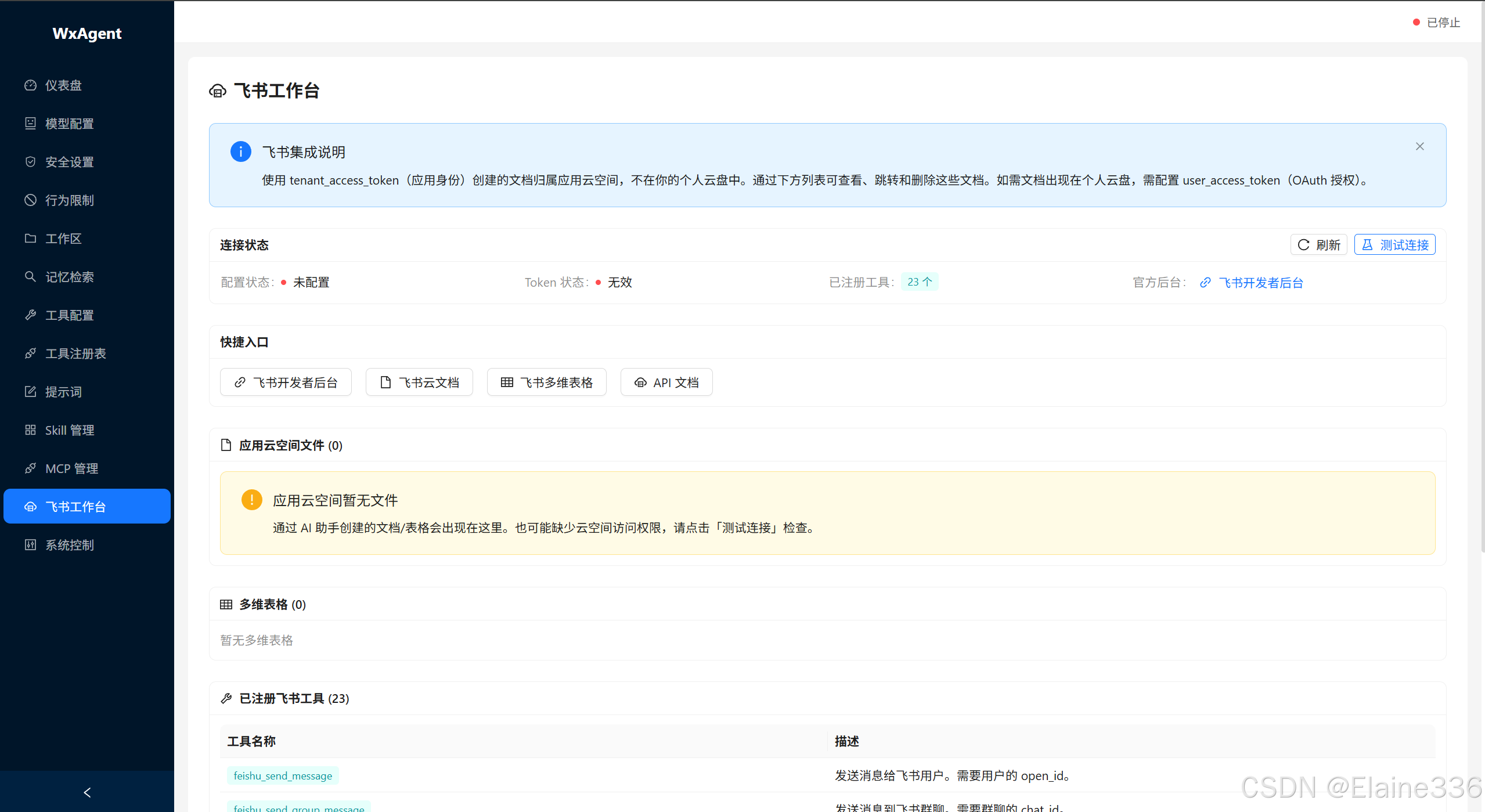Go to 记忆检索 menu item
The image size is (1485, 812).
[87, 277]
